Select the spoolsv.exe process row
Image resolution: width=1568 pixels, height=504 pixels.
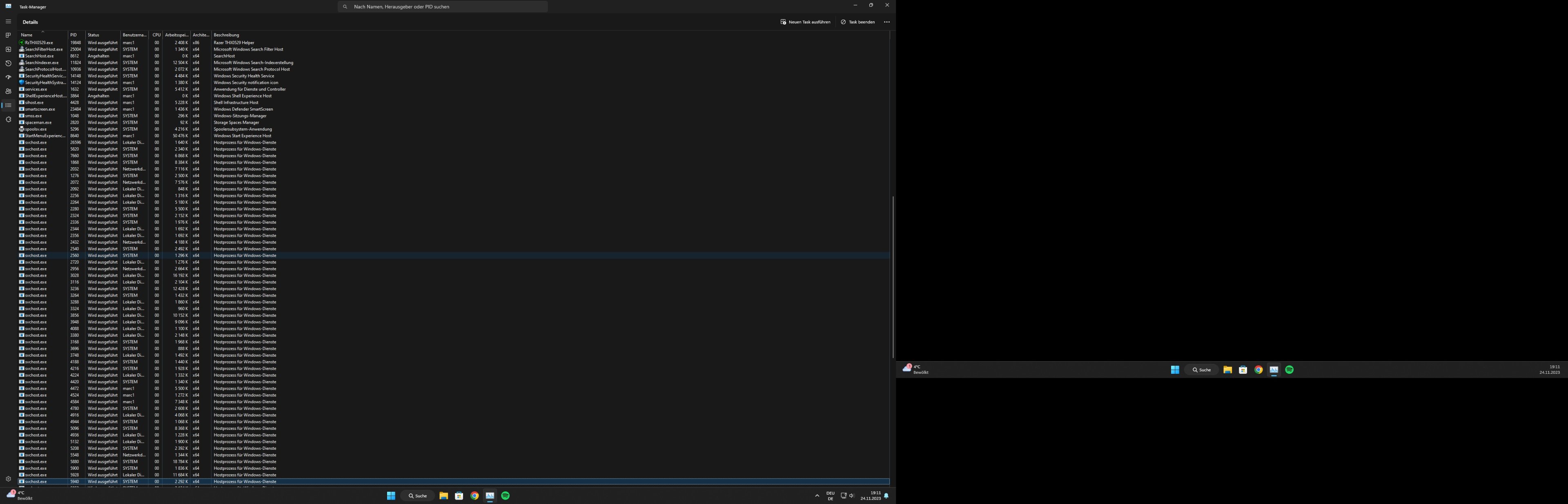tap(36, 129)
